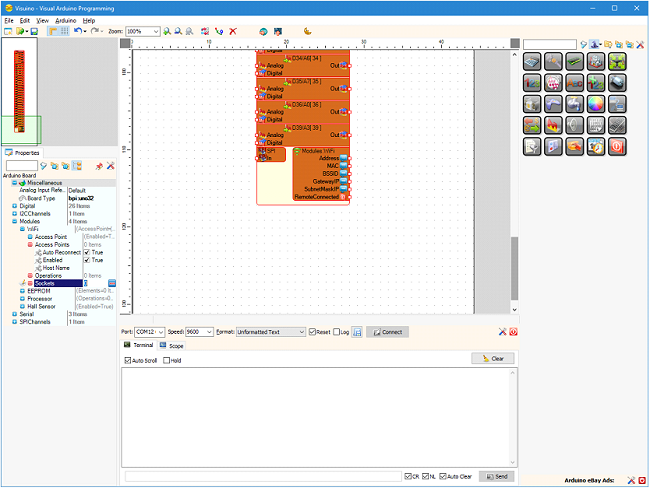The width and height of the screenshot is (650, 491).
Task: Click the Clear terminal button
Action: coord(493,359)
